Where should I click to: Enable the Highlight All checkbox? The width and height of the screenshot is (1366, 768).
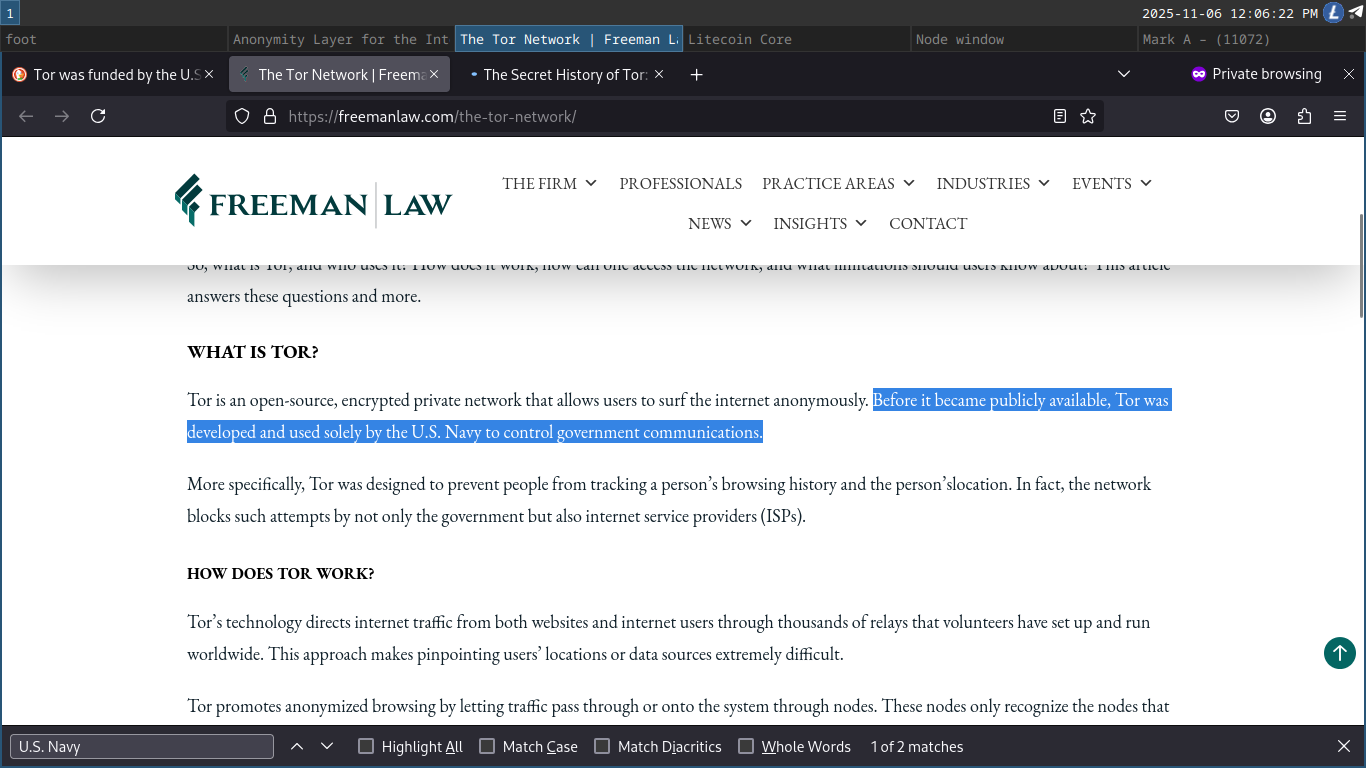[x=366, y=746]
